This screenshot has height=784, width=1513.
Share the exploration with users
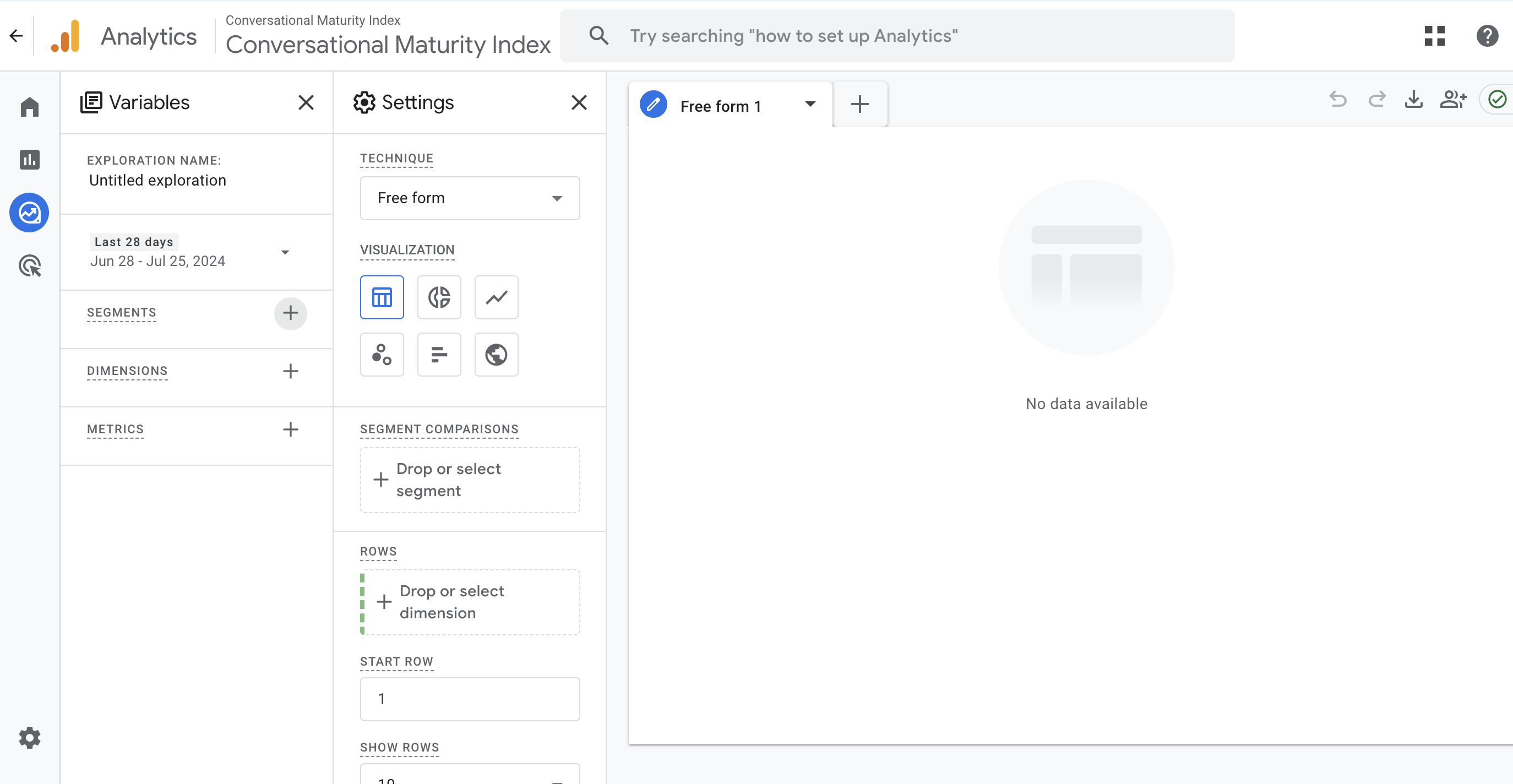coord(1453,99)
